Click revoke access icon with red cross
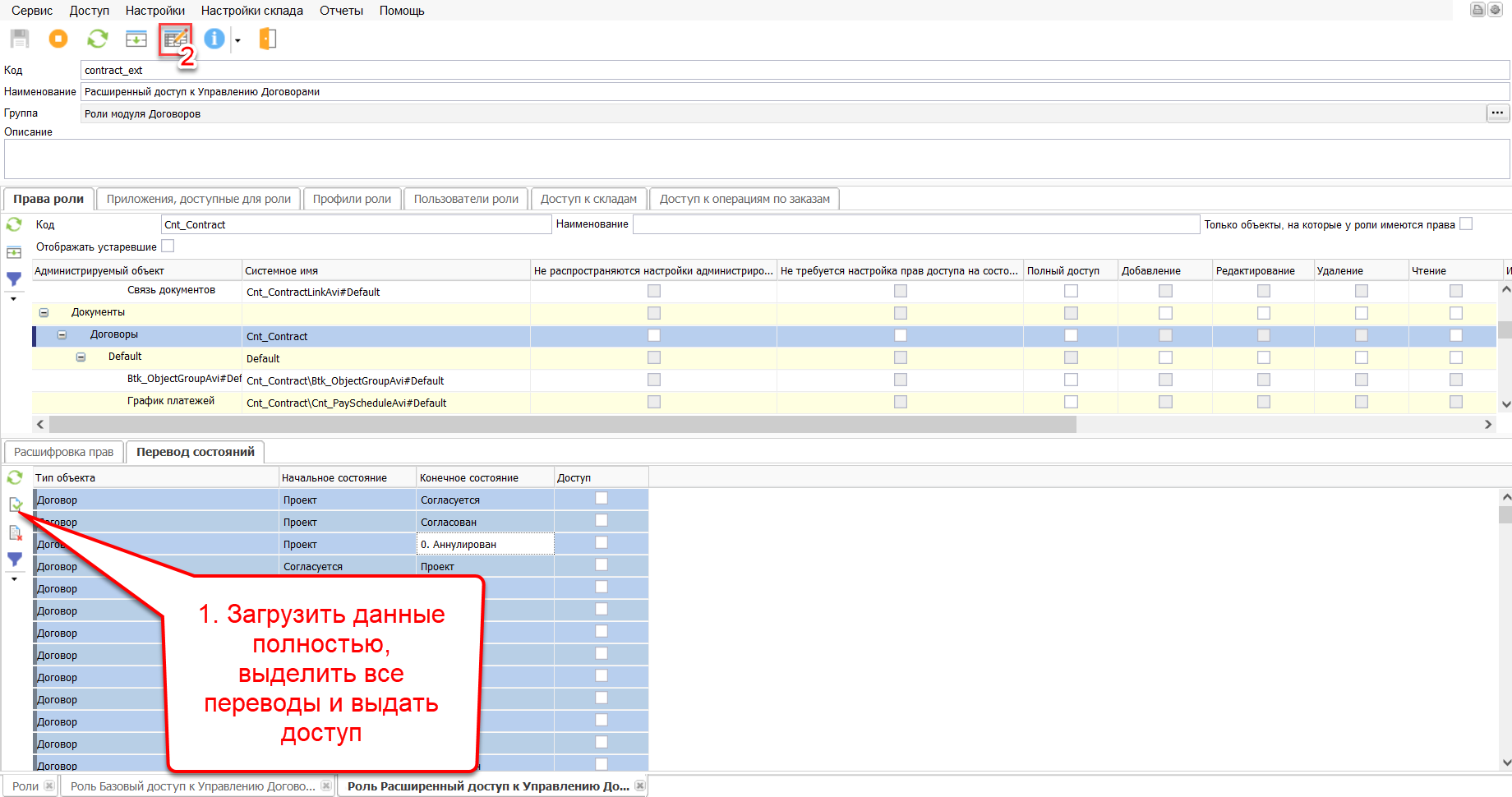 click(x=15, y=533)
